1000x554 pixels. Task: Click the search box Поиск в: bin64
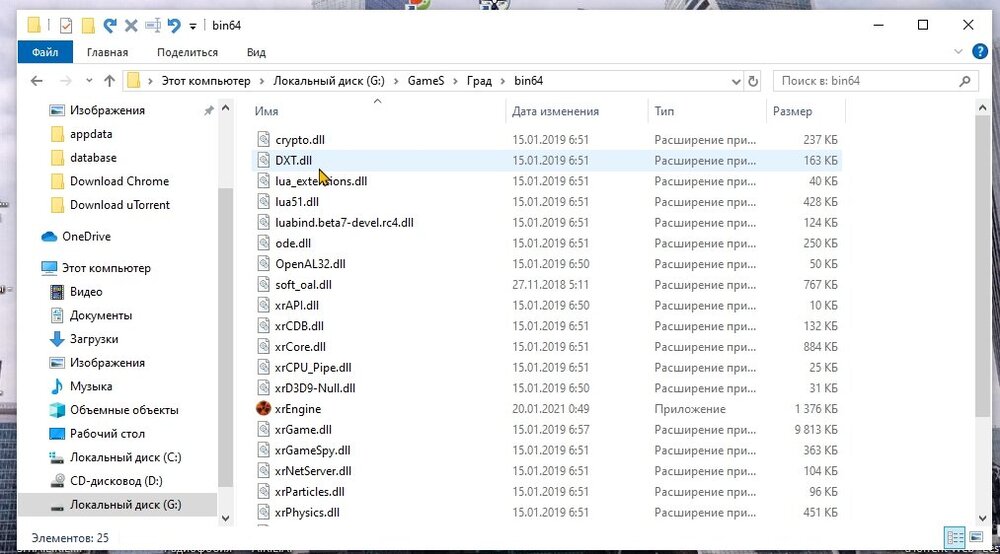(x=876, y=81)
